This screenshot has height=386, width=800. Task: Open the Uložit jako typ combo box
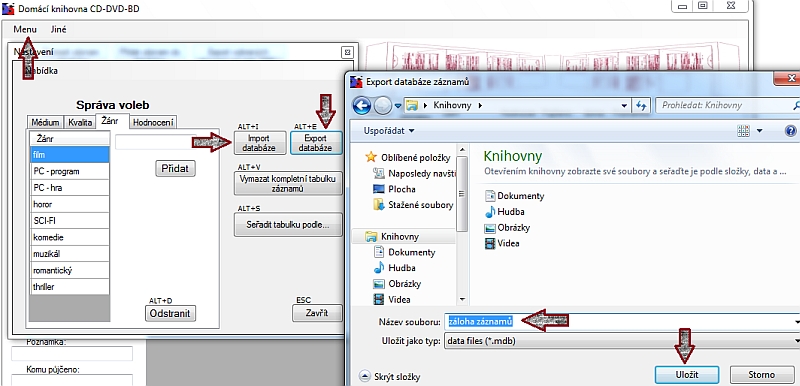tap(621, 341)
